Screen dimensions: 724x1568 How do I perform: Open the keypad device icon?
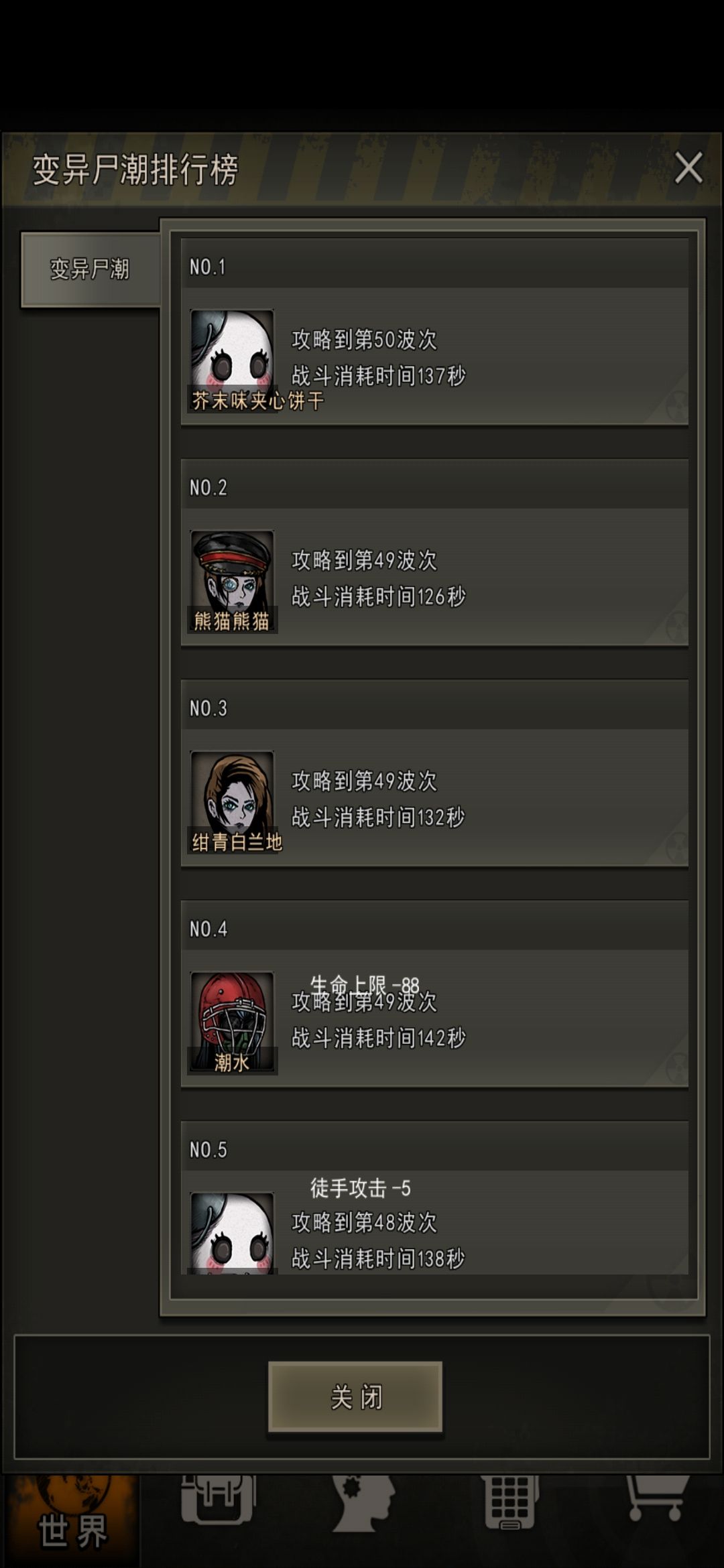(511, 1502)
